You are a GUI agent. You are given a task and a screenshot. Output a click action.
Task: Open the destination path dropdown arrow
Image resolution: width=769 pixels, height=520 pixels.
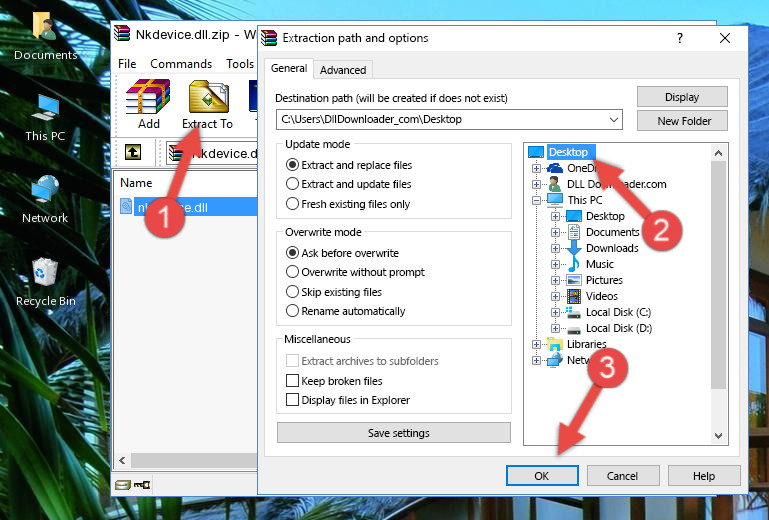pos(614,120)
